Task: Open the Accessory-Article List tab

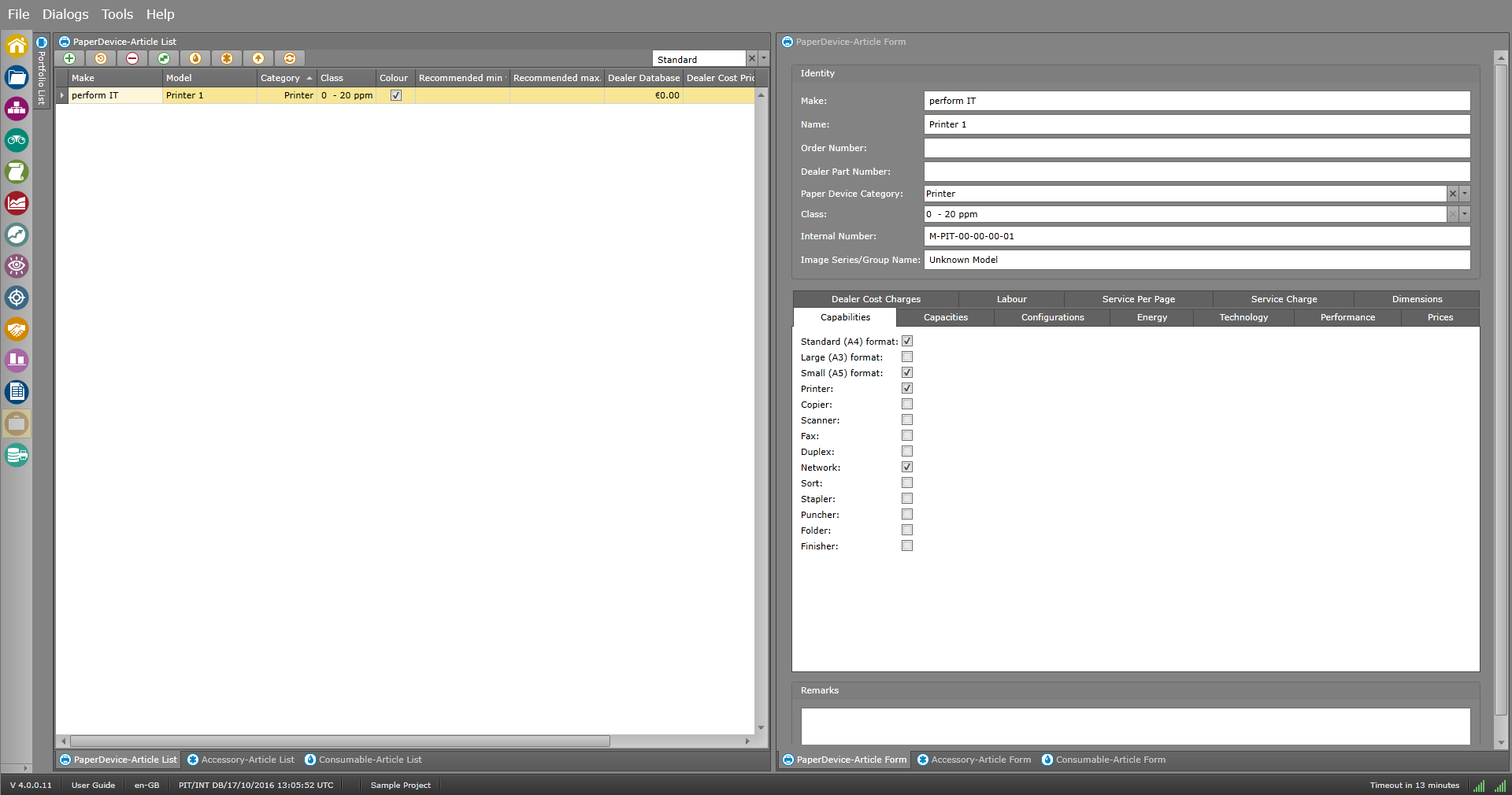Action: [x=240, y=760]
